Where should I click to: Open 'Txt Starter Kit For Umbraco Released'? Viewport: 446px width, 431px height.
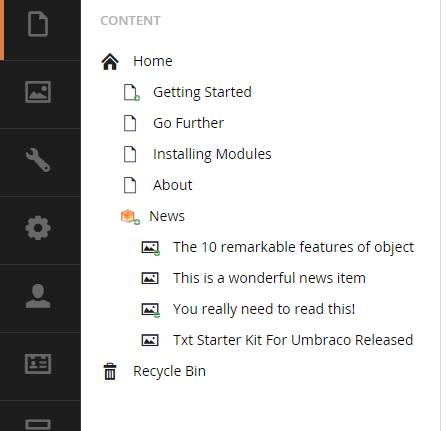pyautogui.click(x=293, y=340)
